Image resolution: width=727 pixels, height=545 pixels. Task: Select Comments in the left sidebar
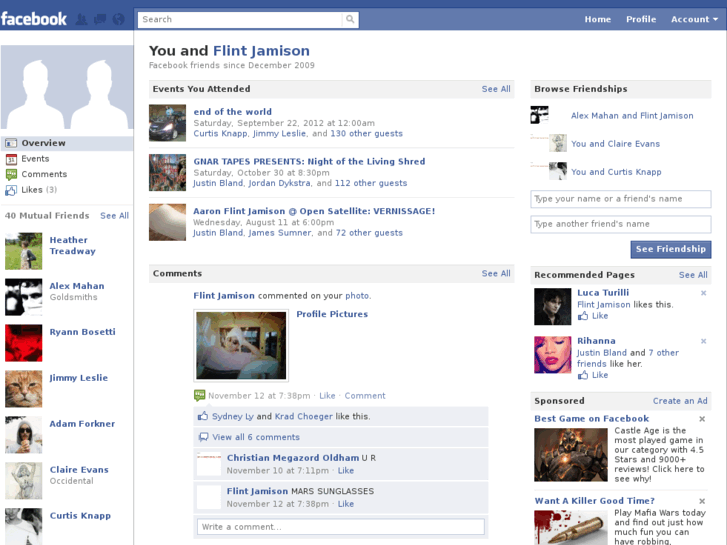point(67,174)
